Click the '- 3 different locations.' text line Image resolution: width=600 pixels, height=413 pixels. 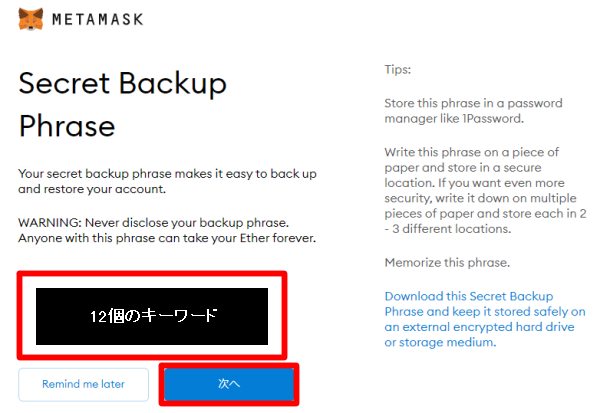pyautogui.click(x=448, y=229)
